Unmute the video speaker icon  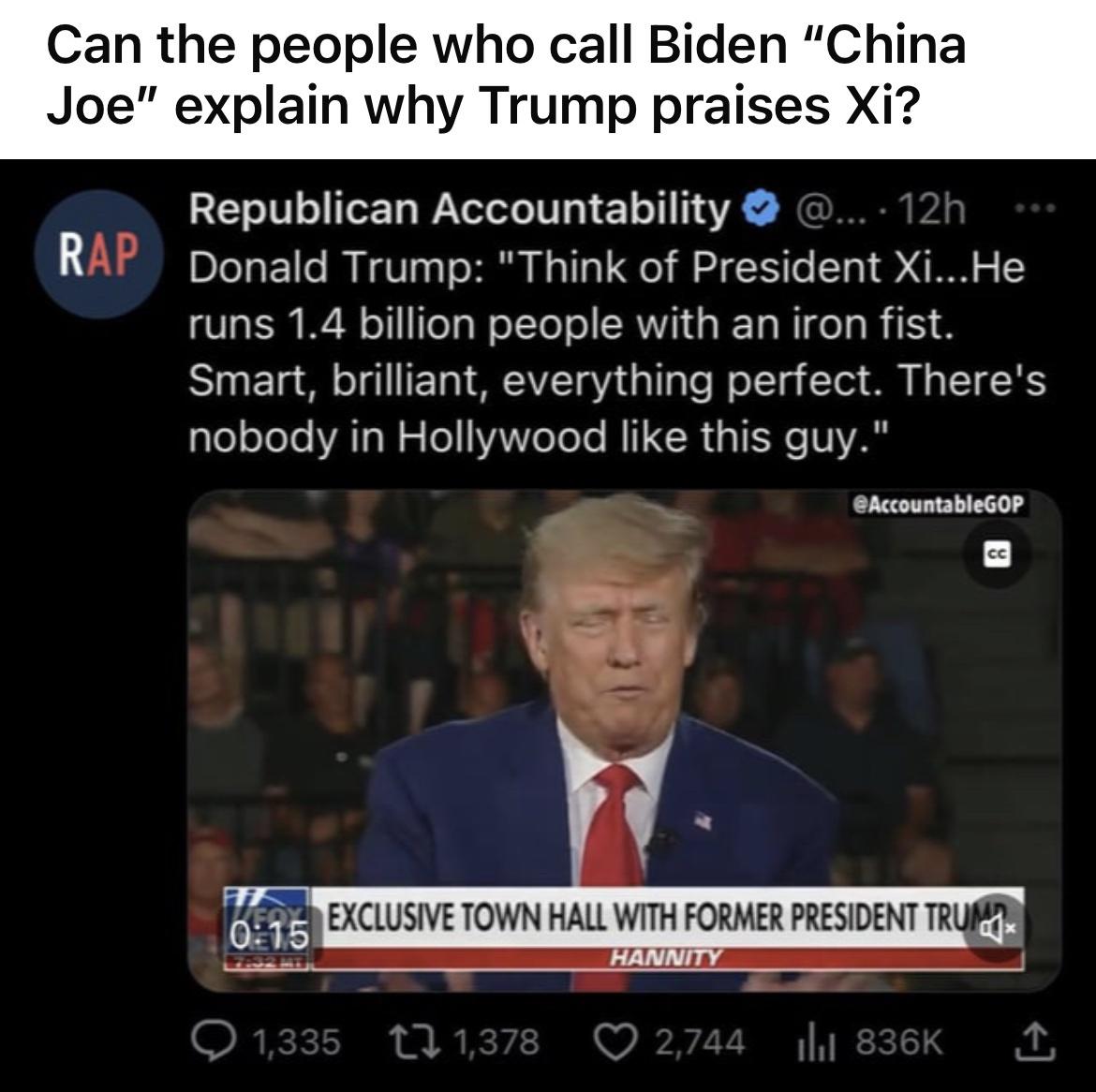click(x=996, y=928)
